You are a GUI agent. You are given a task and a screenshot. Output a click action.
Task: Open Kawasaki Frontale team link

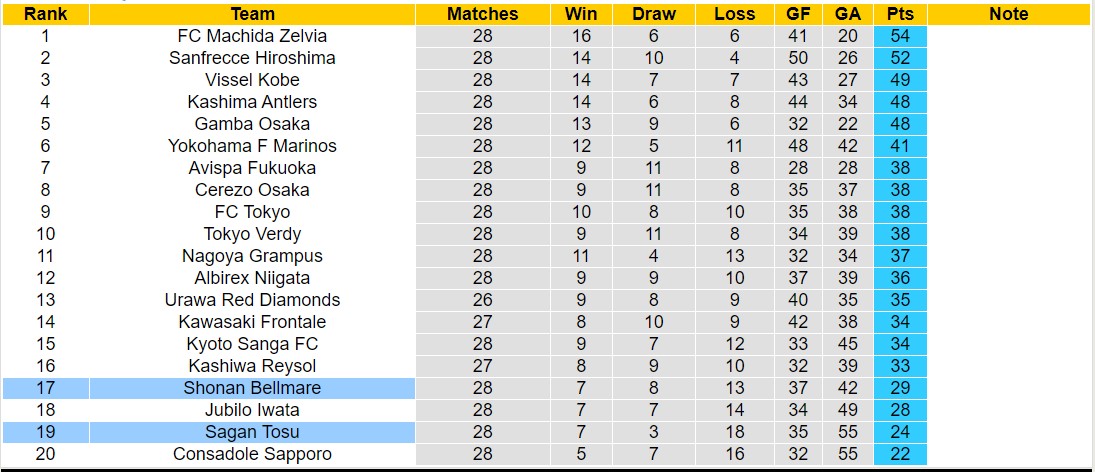(252, 322)
